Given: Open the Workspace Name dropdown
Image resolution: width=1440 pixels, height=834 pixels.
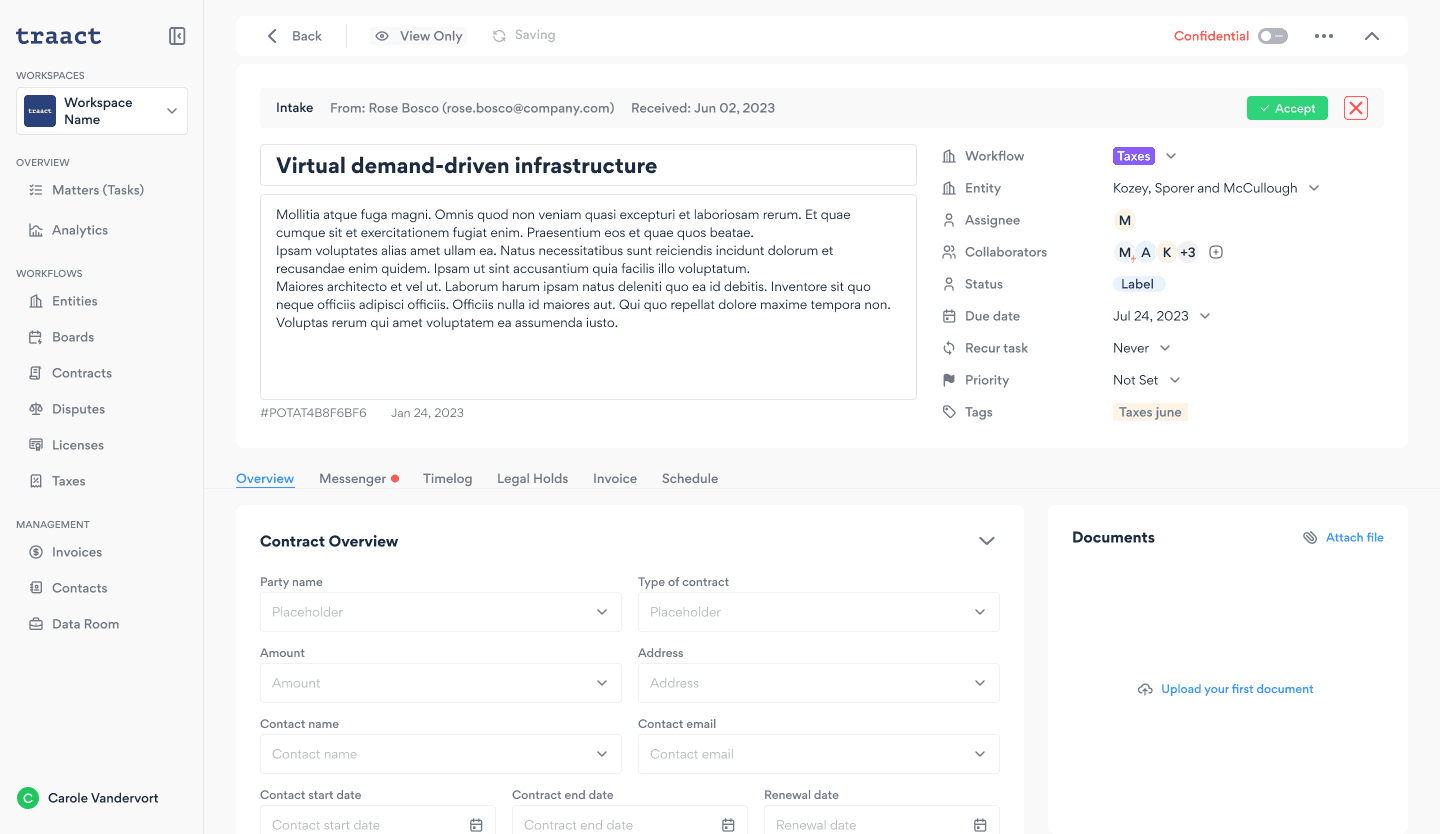Looking at the screenshot, I should [x=102, y=111].
